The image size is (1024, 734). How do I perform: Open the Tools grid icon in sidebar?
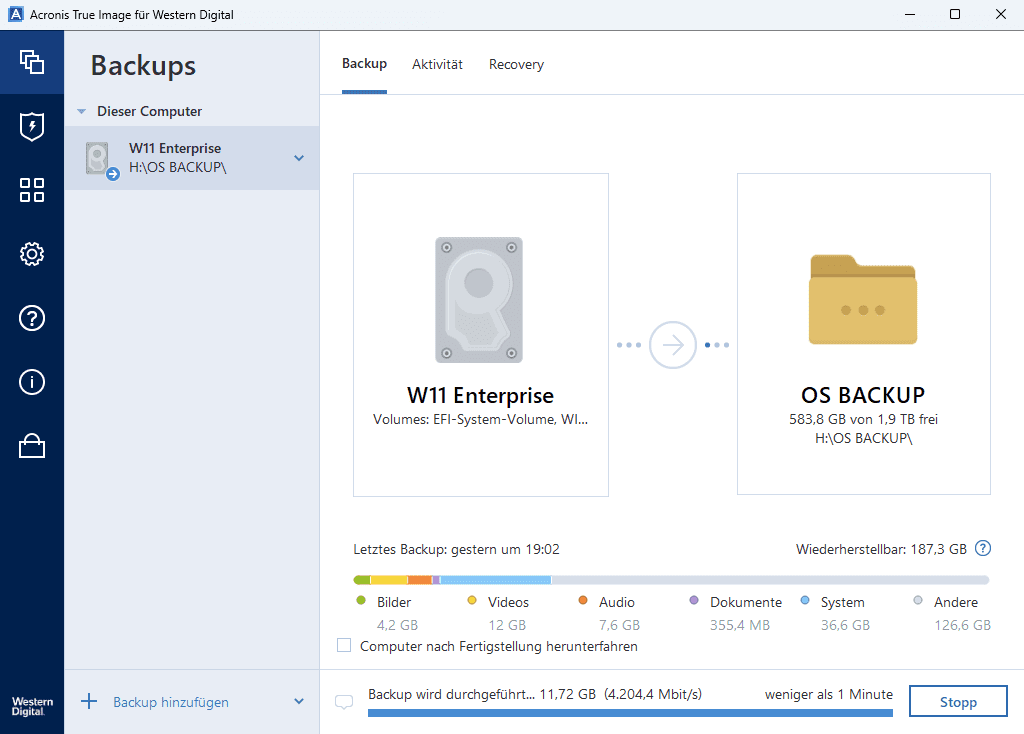[x=32, y=190]
